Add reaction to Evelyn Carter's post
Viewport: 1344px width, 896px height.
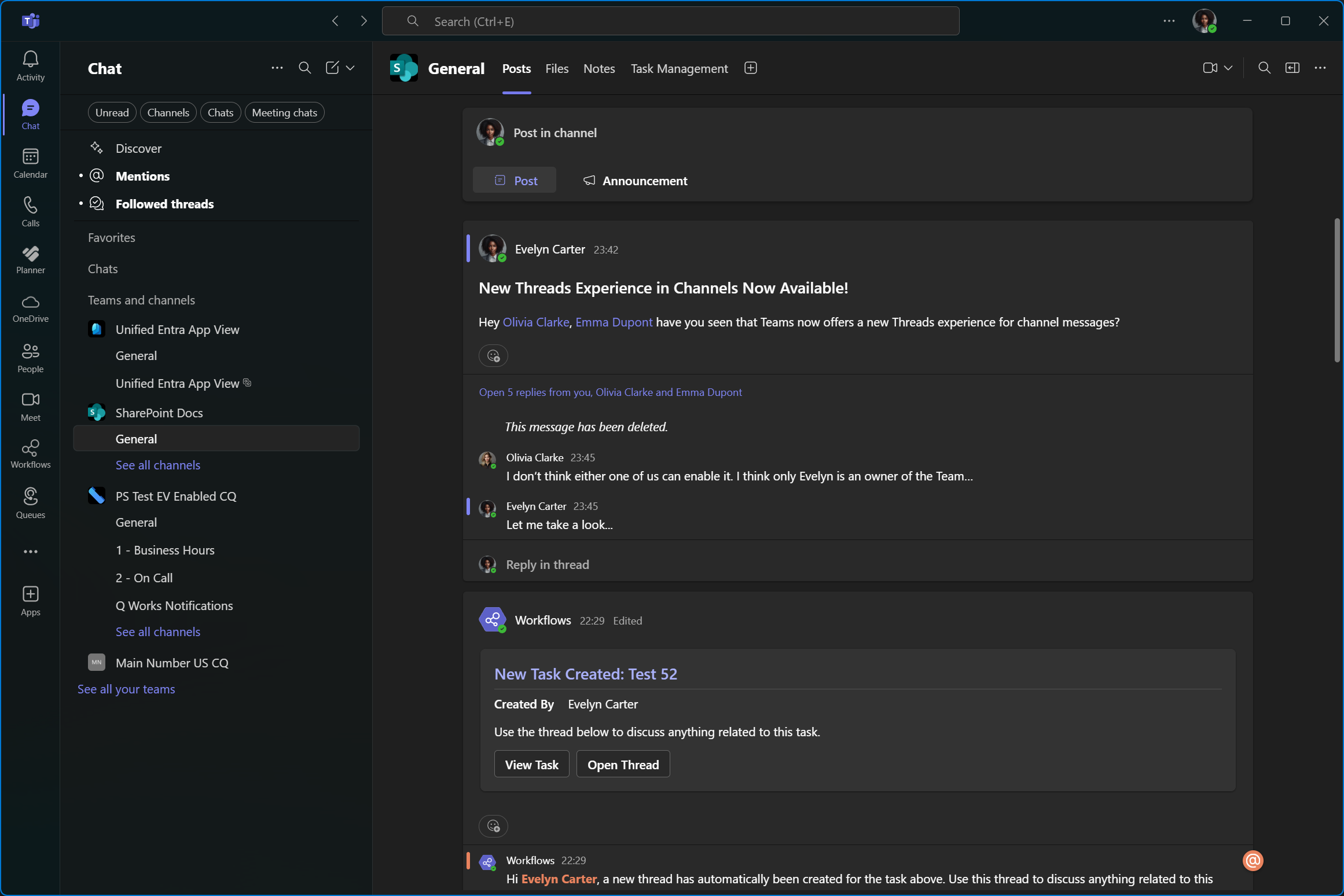(x=493, y=355)
